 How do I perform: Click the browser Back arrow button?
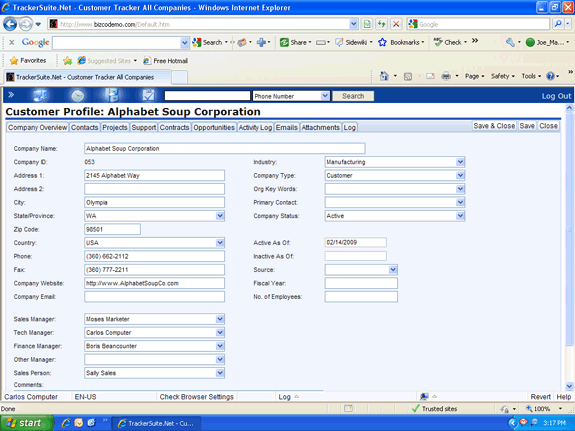click(x=10, y=24)
